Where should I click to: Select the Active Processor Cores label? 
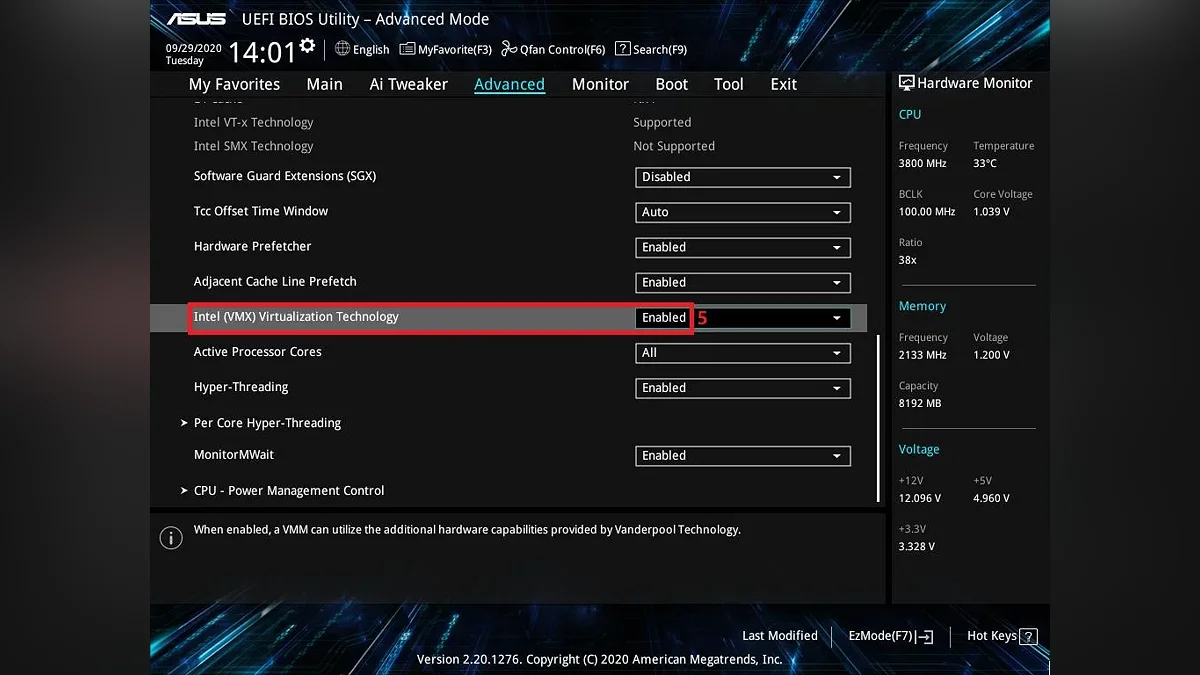pyautogui.click(x=257, y=352)
